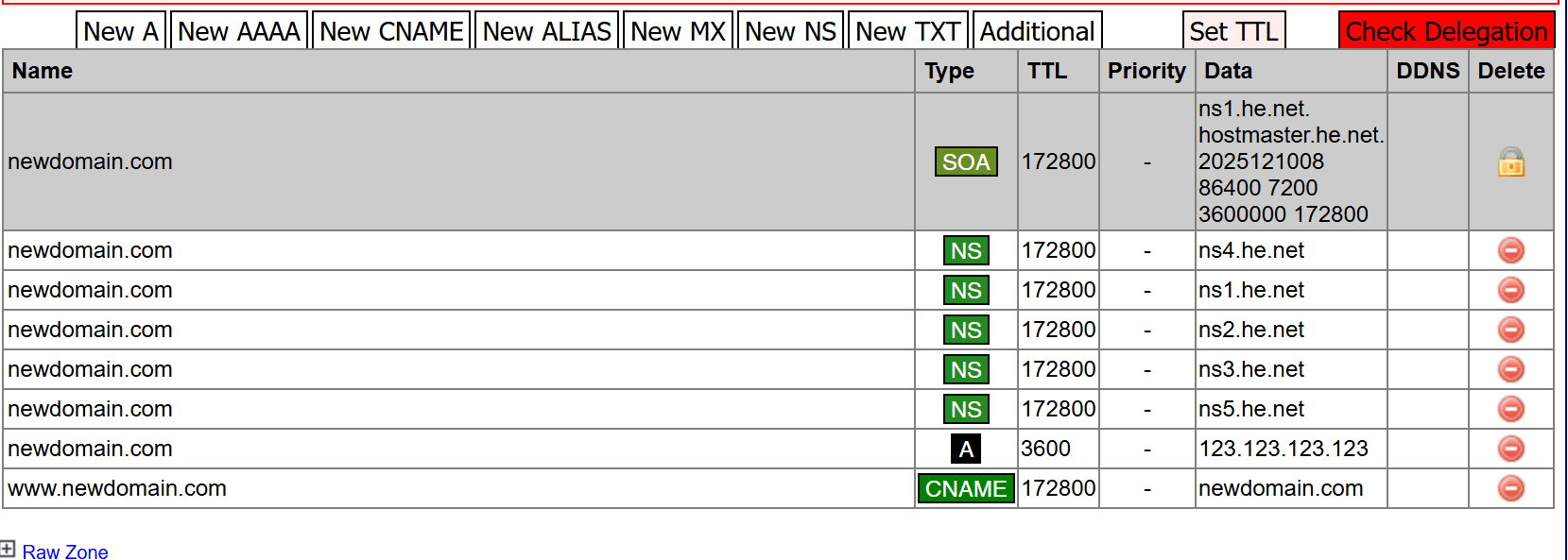Screen dimensions: 1568x560
Task: Select the SOA row 172800 TTL value
Action: coord(1059,161)
